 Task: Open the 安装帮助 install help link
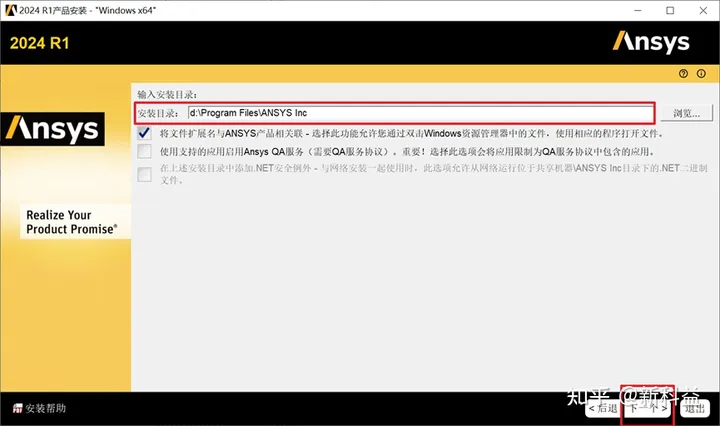(x=45, y=408)
